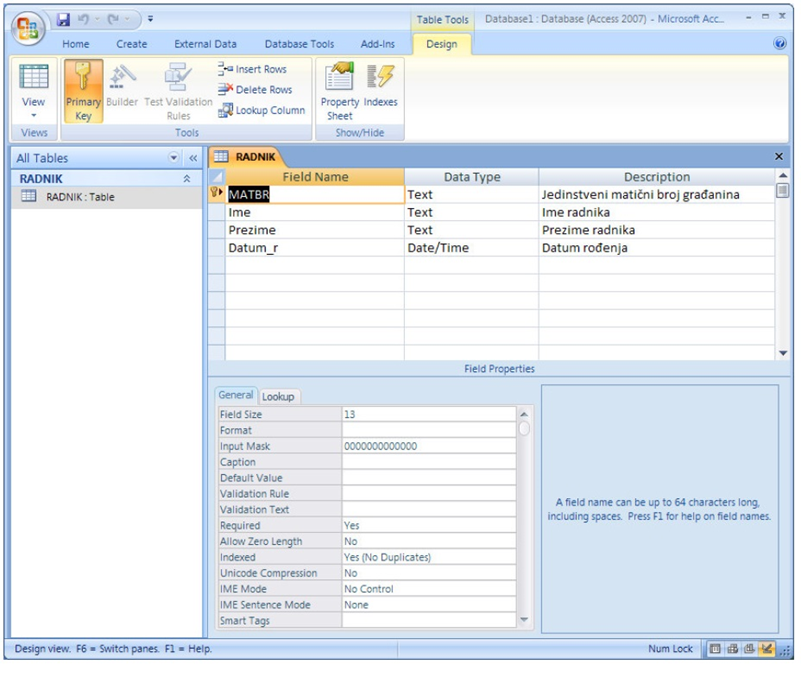
Task: Collapse the navigation pane with double chevron
Action: tap(193, 158)
